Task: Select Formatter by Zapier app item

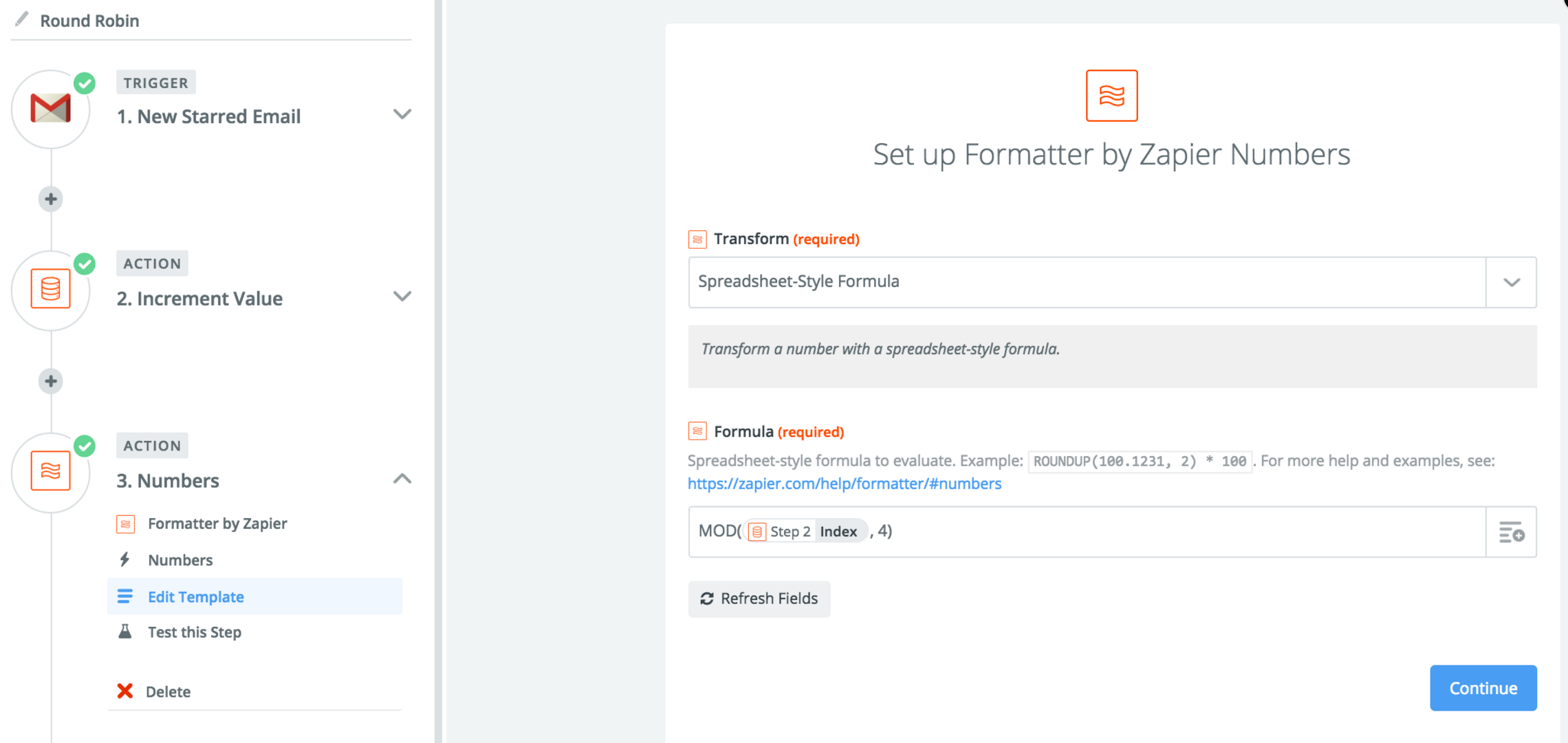Action: pyautogui.click(x=254, y=524)
